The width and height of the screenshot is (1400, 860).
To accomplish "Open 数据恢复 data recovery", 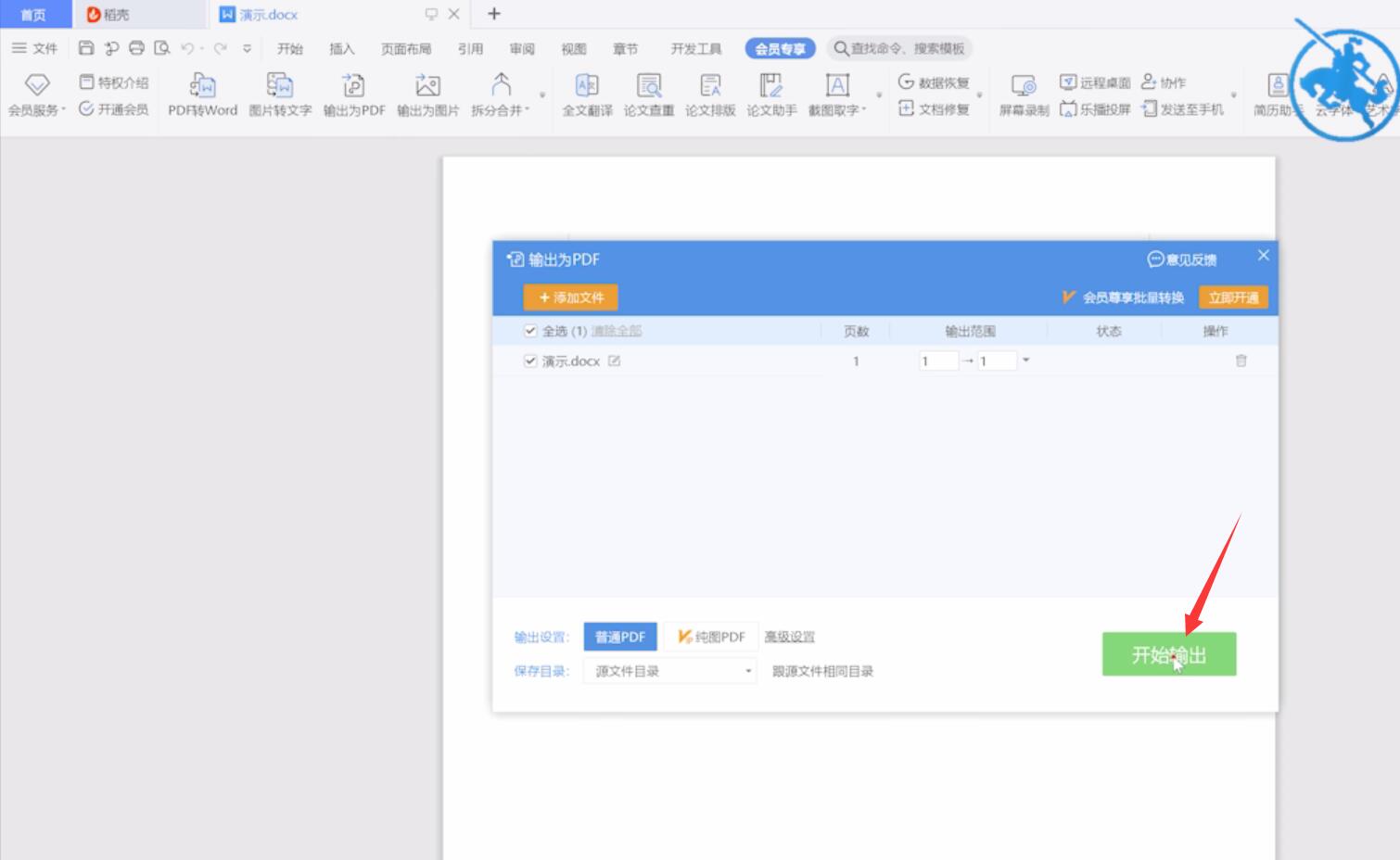I will (934, 82).
